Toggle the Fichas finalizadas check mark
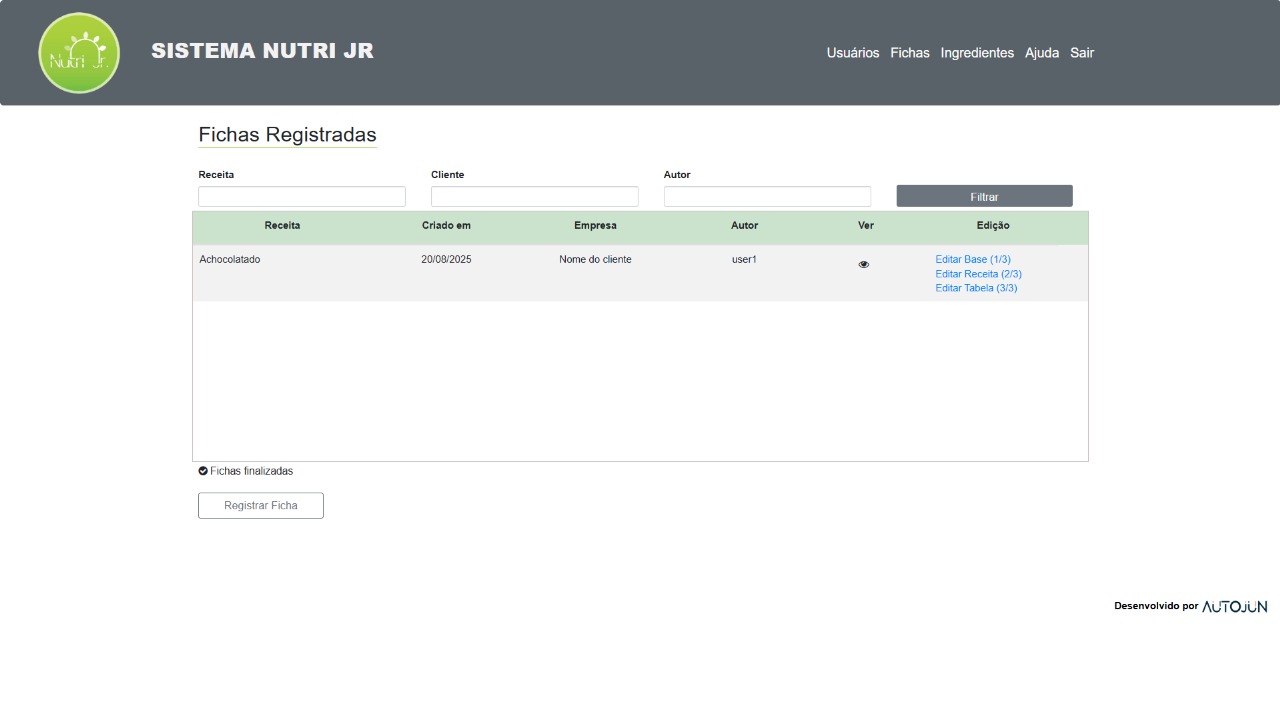The image size is (1280, 719). 203,471
